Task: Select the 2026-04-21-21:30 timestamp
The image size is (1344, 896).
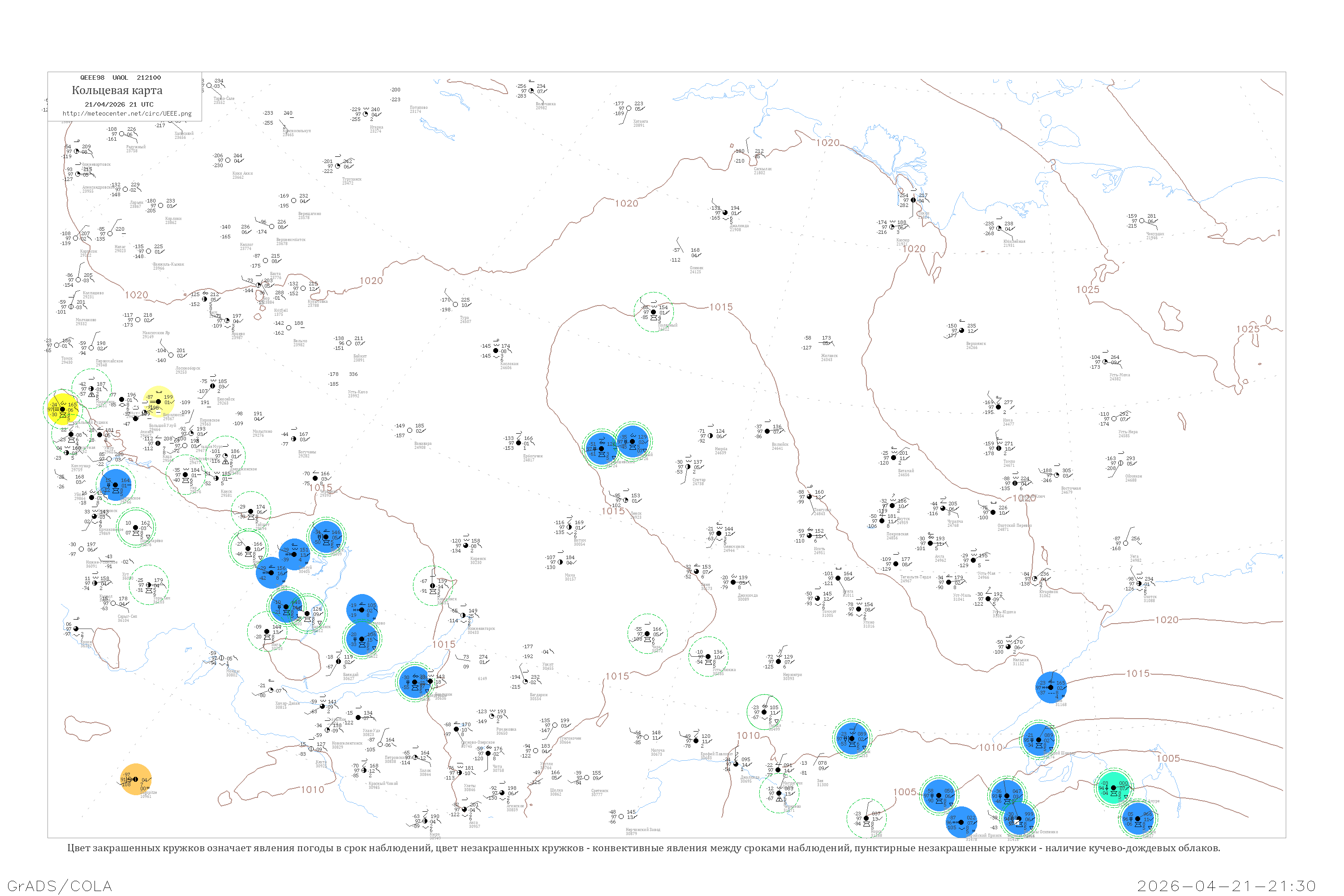Action: [x=1226, y=886]
